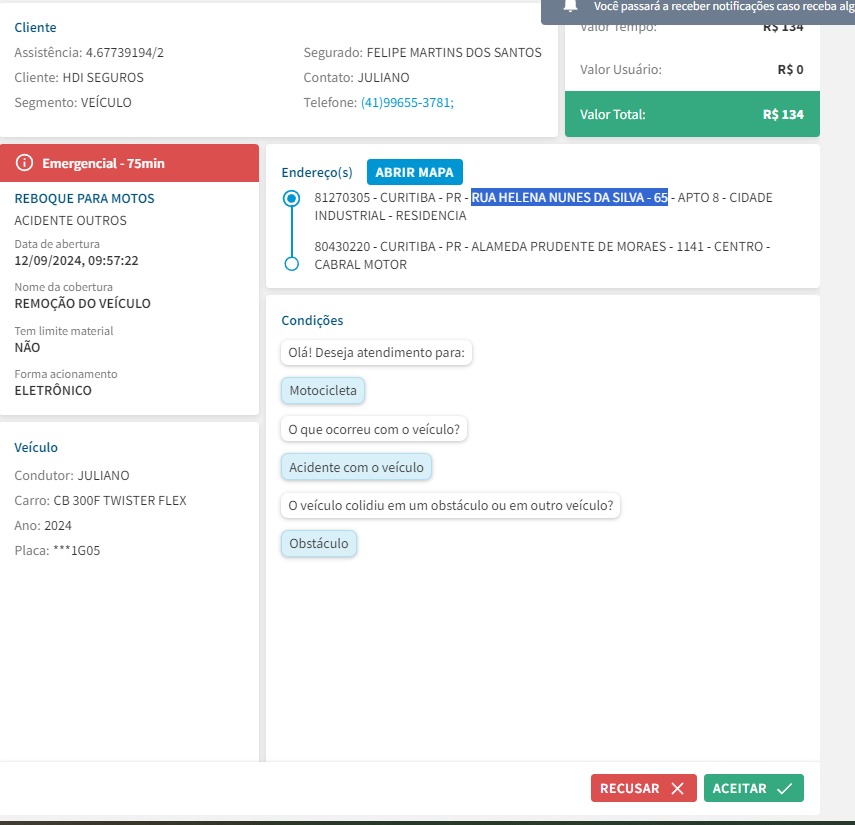Viewport: 855px width, 825px height.
Task: Click the Tem limite material NÃO value
Action: click(x=27, y=347)
